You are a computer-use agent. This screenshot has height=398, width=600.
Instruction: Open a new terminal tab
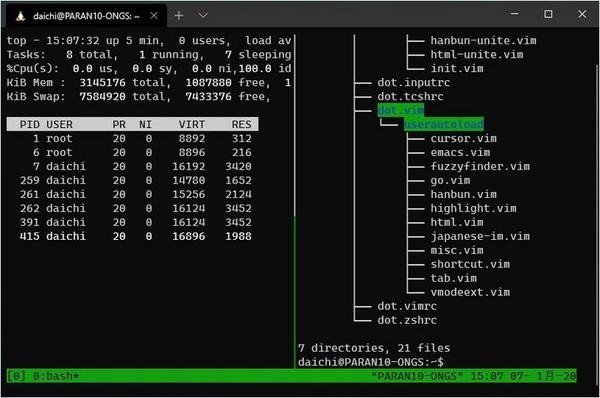[179, 16]
